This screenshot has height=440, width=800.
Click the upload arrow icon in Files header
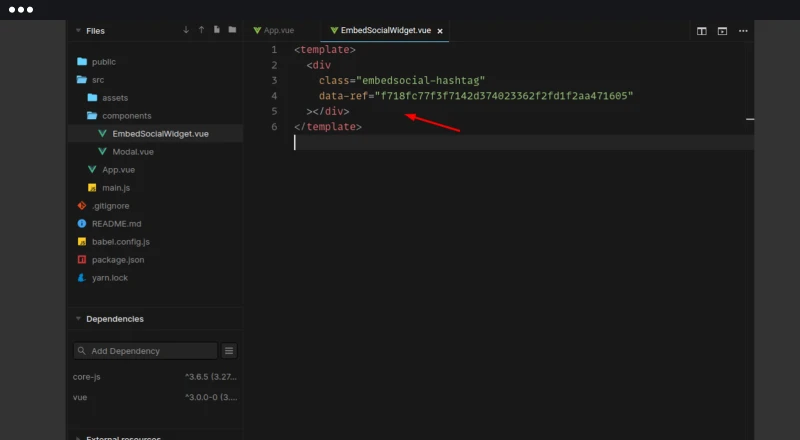[x=202, y=30]
